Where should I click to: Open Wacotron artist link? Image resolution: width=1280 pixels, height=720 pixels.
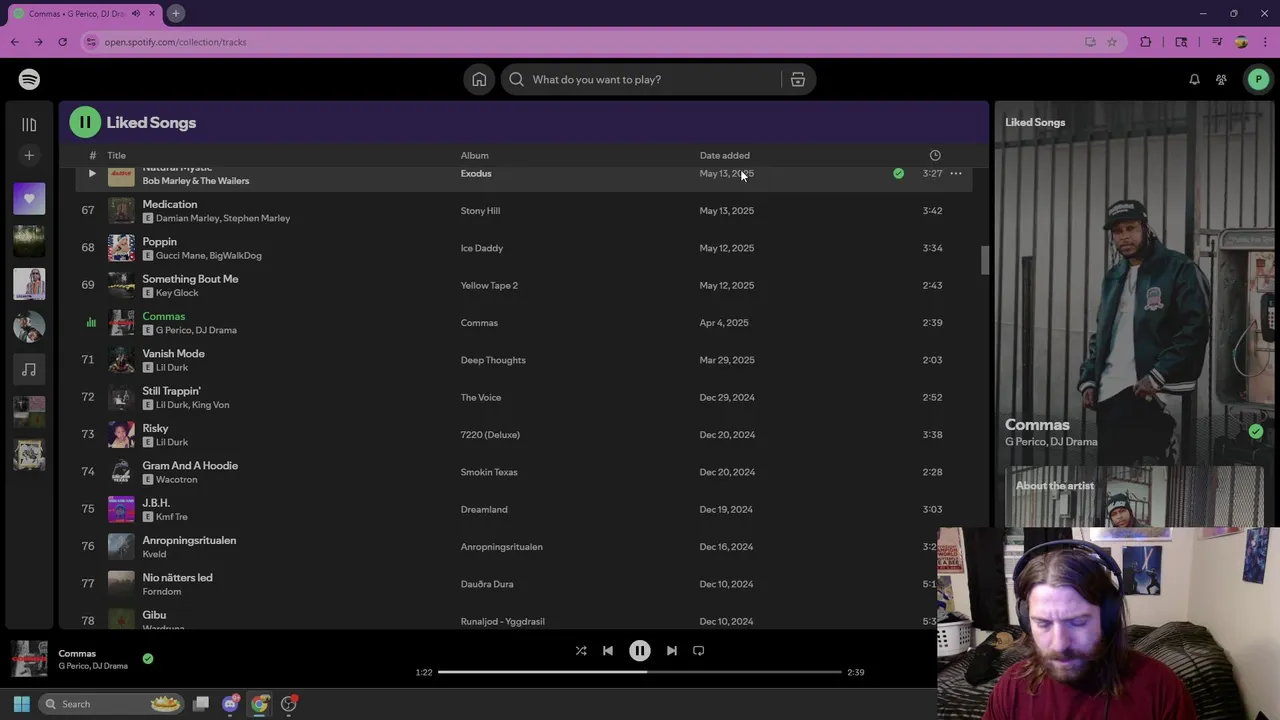pos(177,480)
